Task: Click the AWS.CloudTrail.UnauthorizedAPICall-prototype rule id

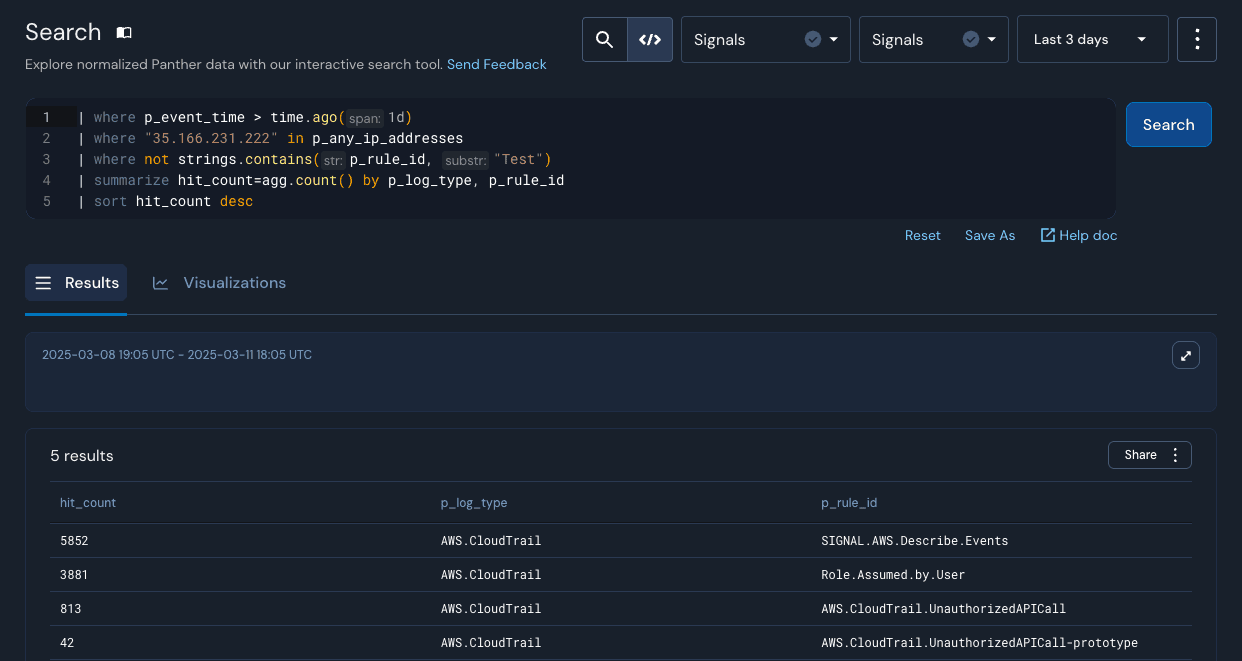Action: coord(979,643)
